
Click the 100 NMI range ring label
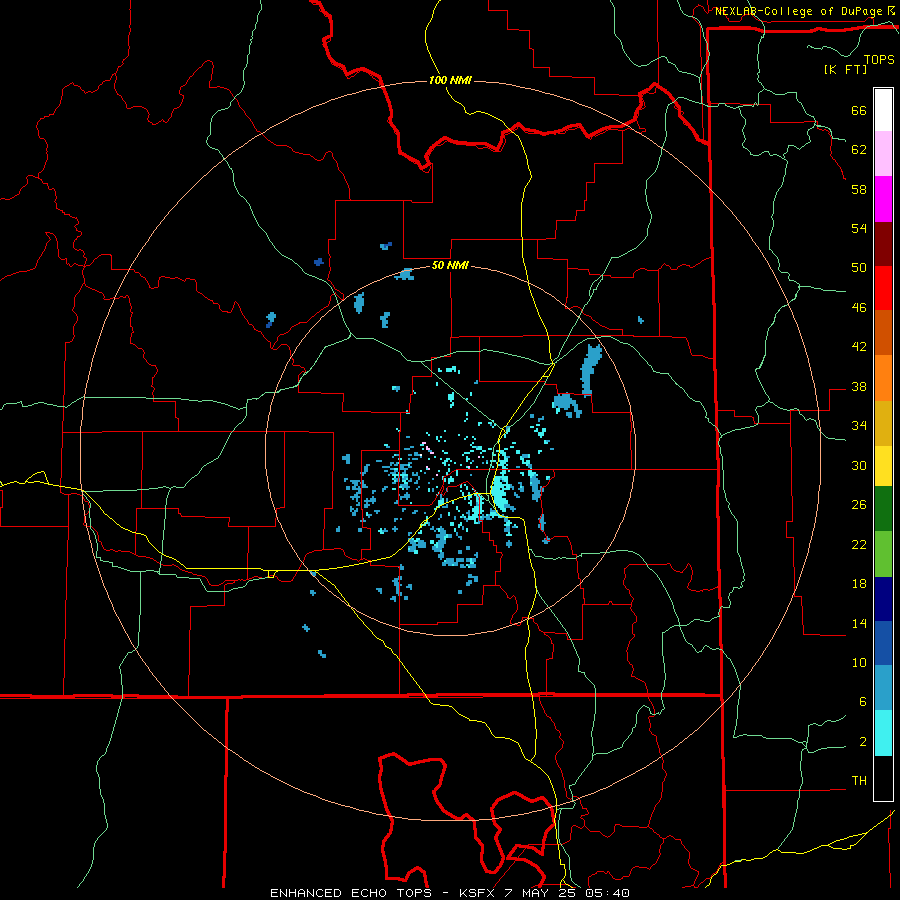(450, 80)
